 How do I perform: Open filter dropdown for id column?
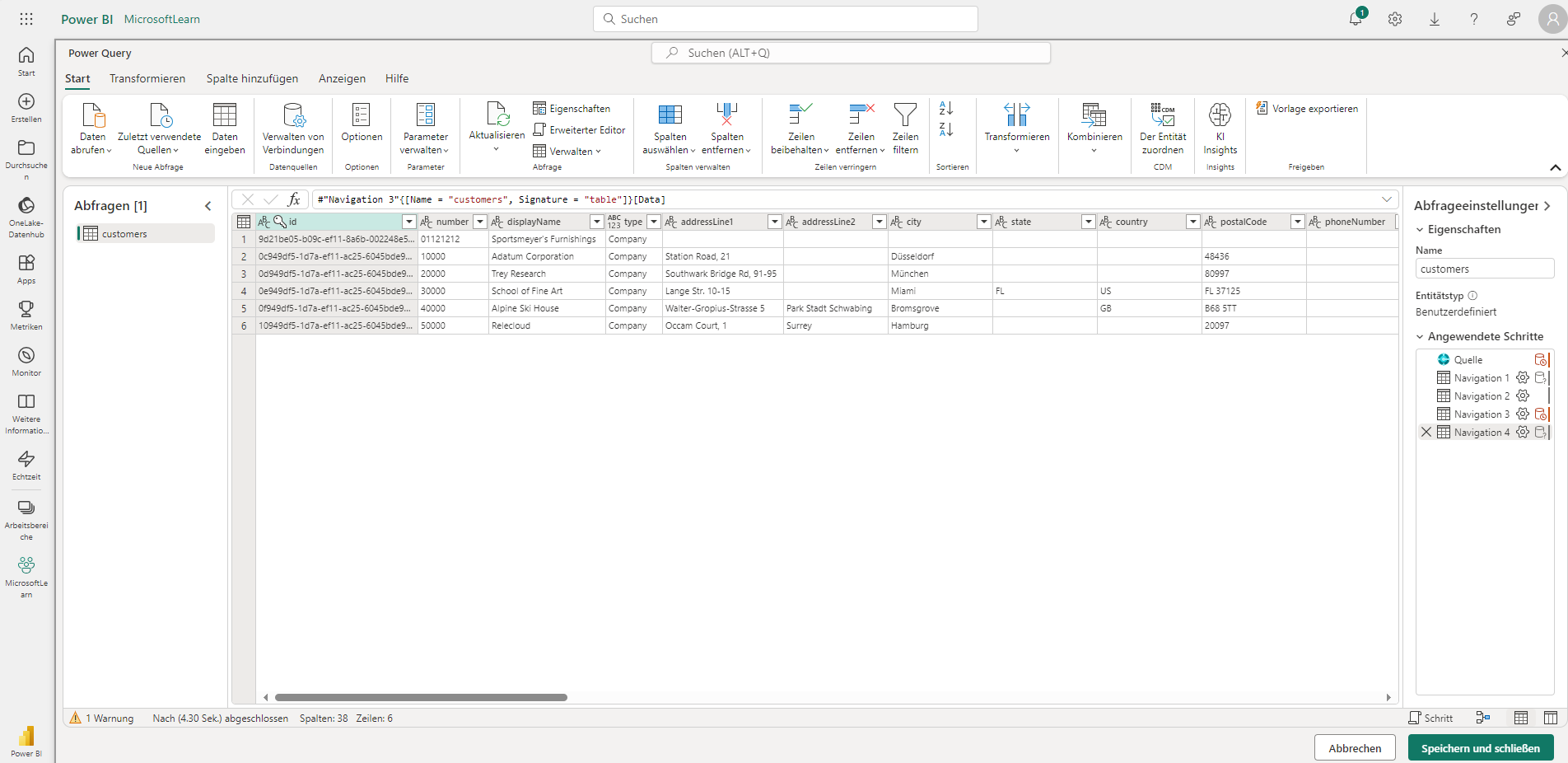[409, 222]
